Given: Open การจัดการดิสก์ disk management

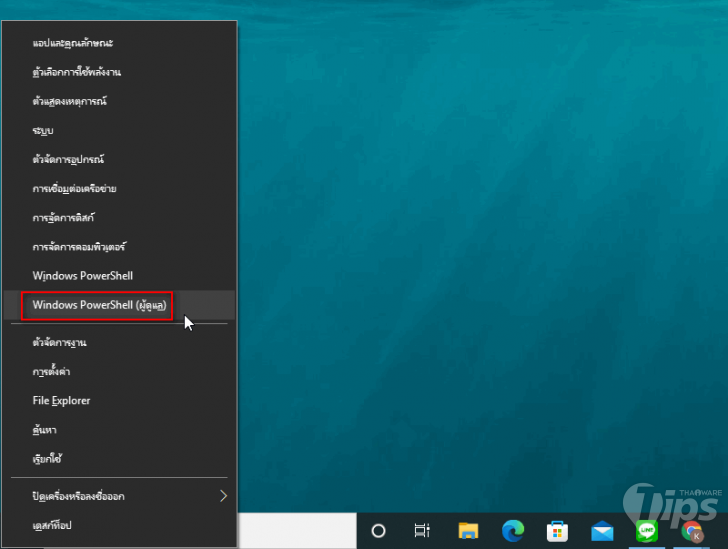Looking at the screenshot, I should 119,218.
